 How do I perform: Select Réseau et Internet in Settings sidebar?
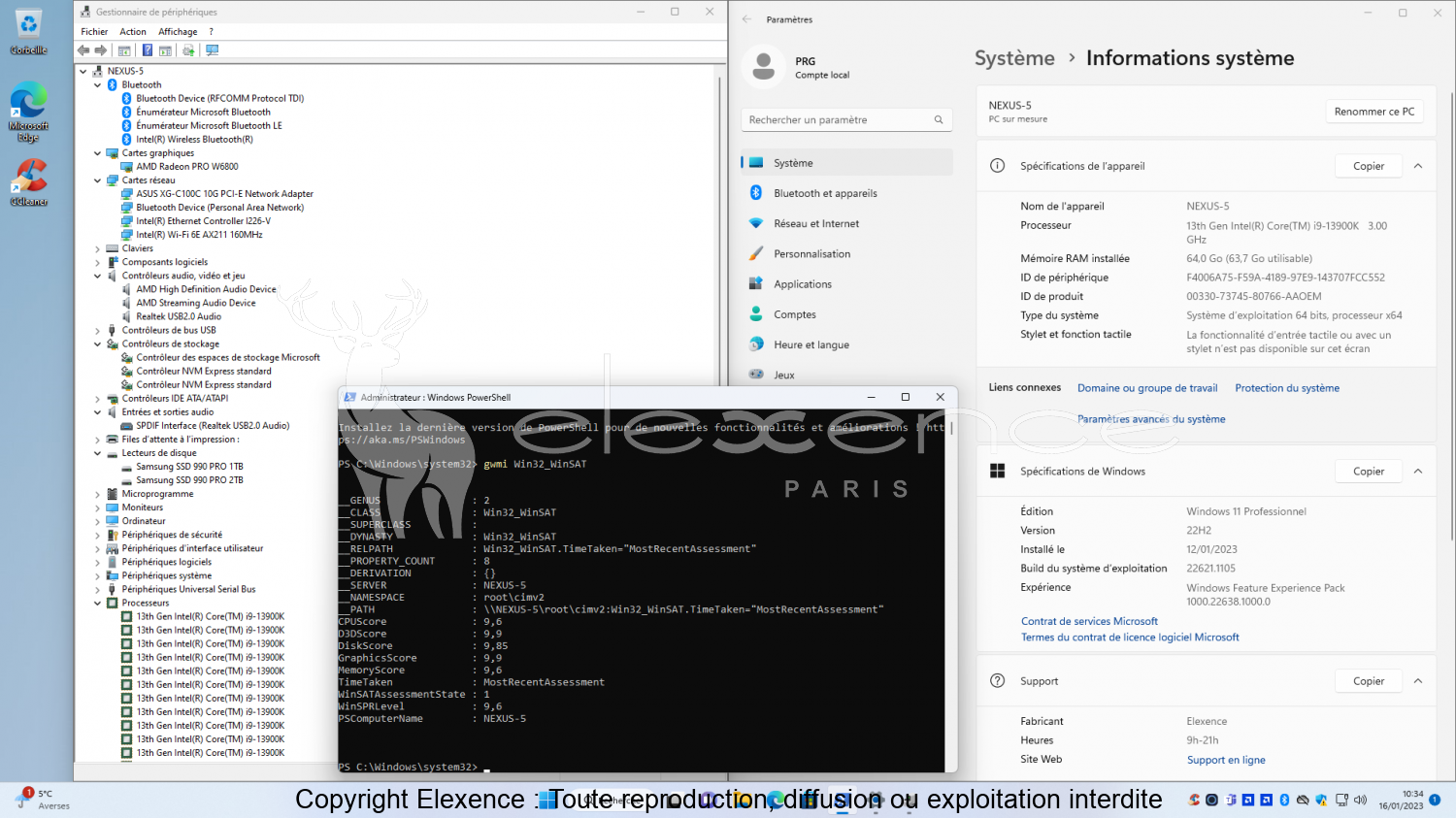[846, 223]
